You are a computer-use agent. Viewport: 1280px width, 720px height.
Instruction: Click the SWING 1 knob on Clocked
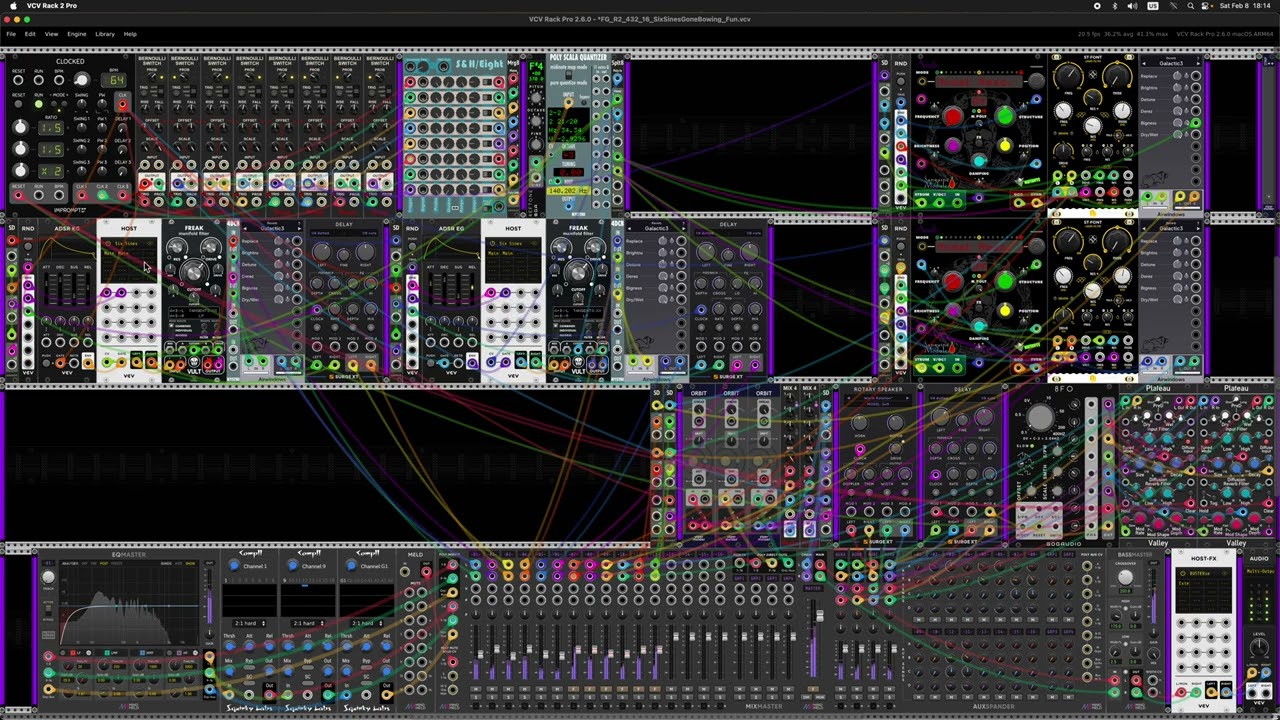click(x=82, y=127)
